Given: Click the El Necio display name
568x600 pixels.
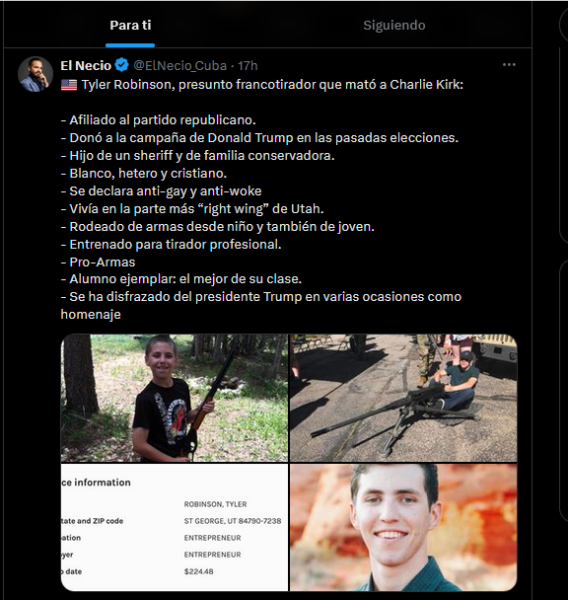Looking at the screenshot, I should [86, 66].
